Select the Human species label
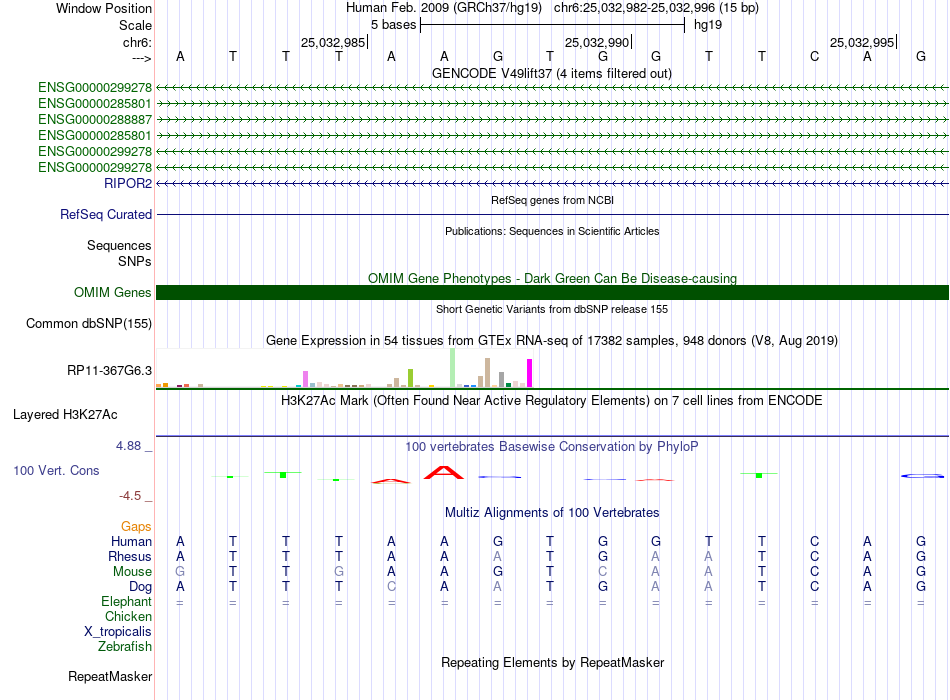The width and height of the screenshot is (950, 700). pyautogui.click(x=131, y=541)
